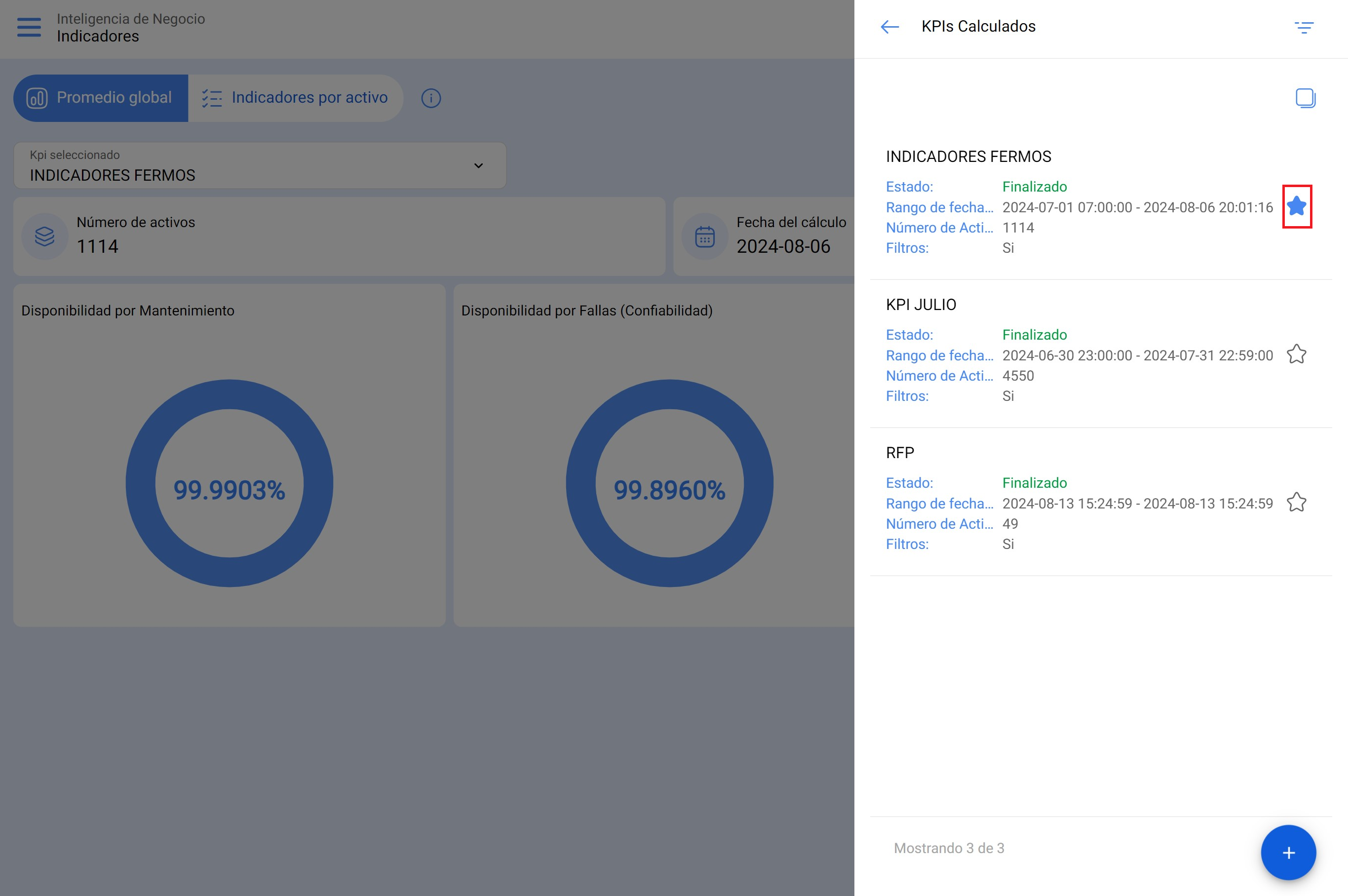The width and height of the screenshot is (1348, 896).
Task: Click the 99.9903% donut chart
Action: [229, 483]
